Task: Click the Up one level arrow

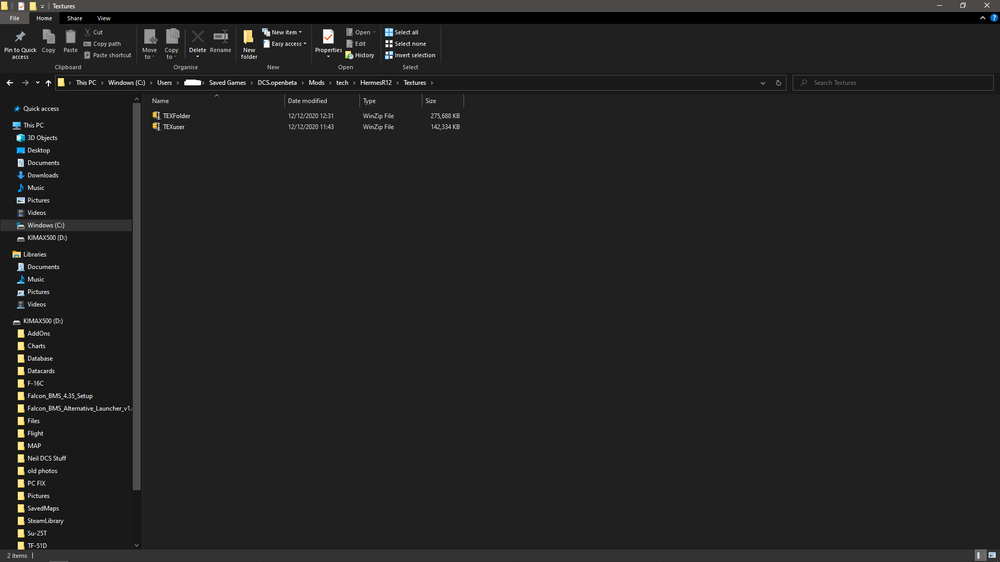Action: 48,83
